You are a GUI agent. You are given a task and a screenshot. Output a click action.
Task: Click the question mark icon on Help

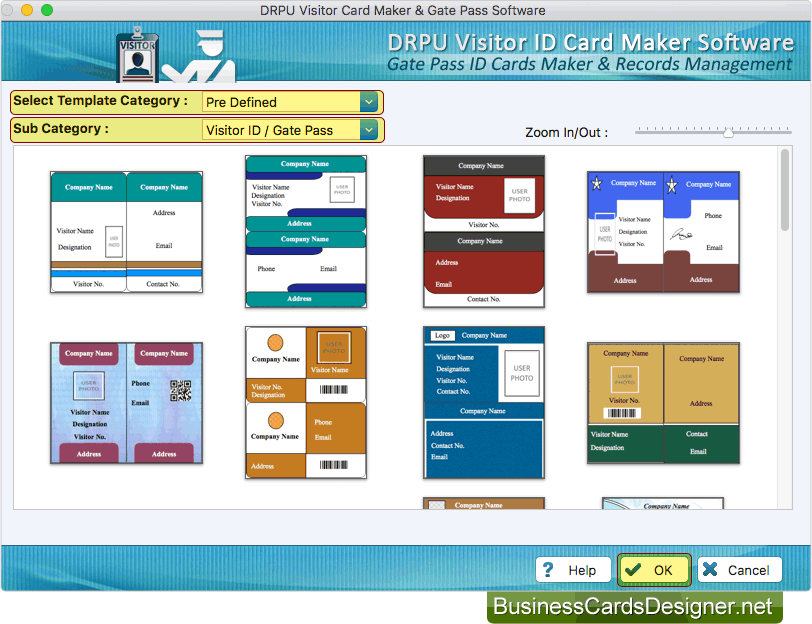(548, 570)
